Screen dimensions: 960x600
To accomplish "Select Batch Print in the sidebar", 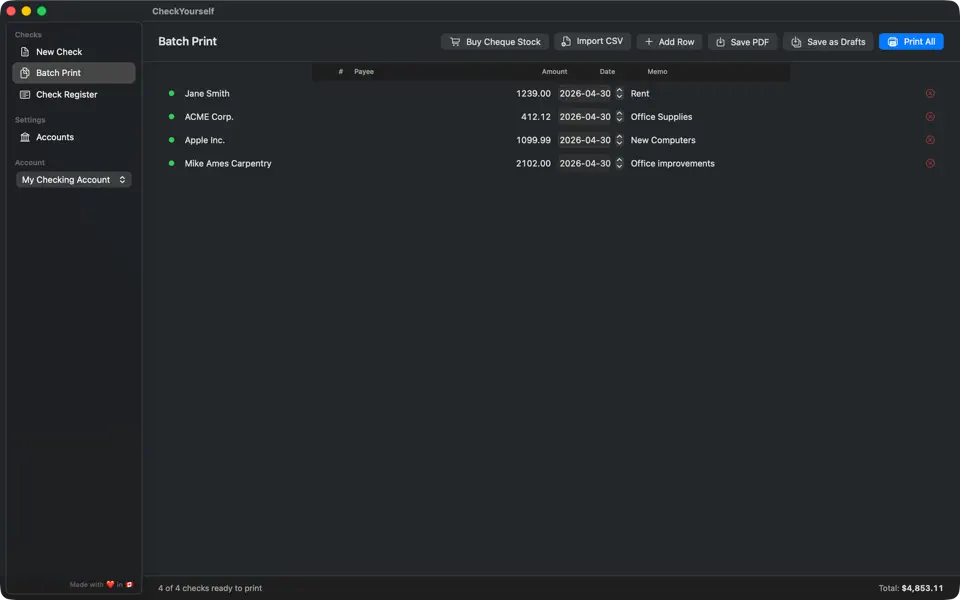I will pos(73,73).
